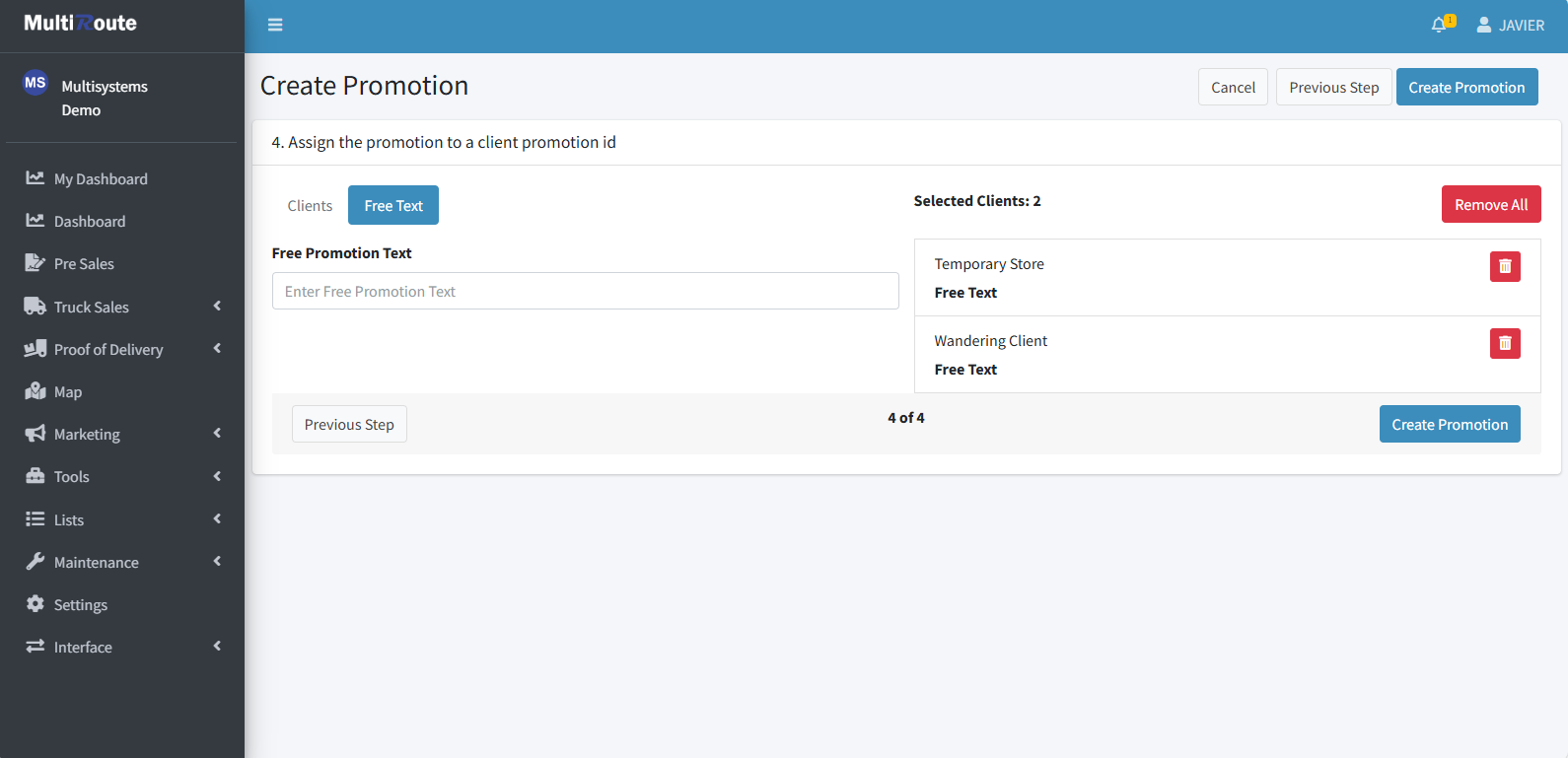Switch to the Clients tab

click(x=310, y=206)
